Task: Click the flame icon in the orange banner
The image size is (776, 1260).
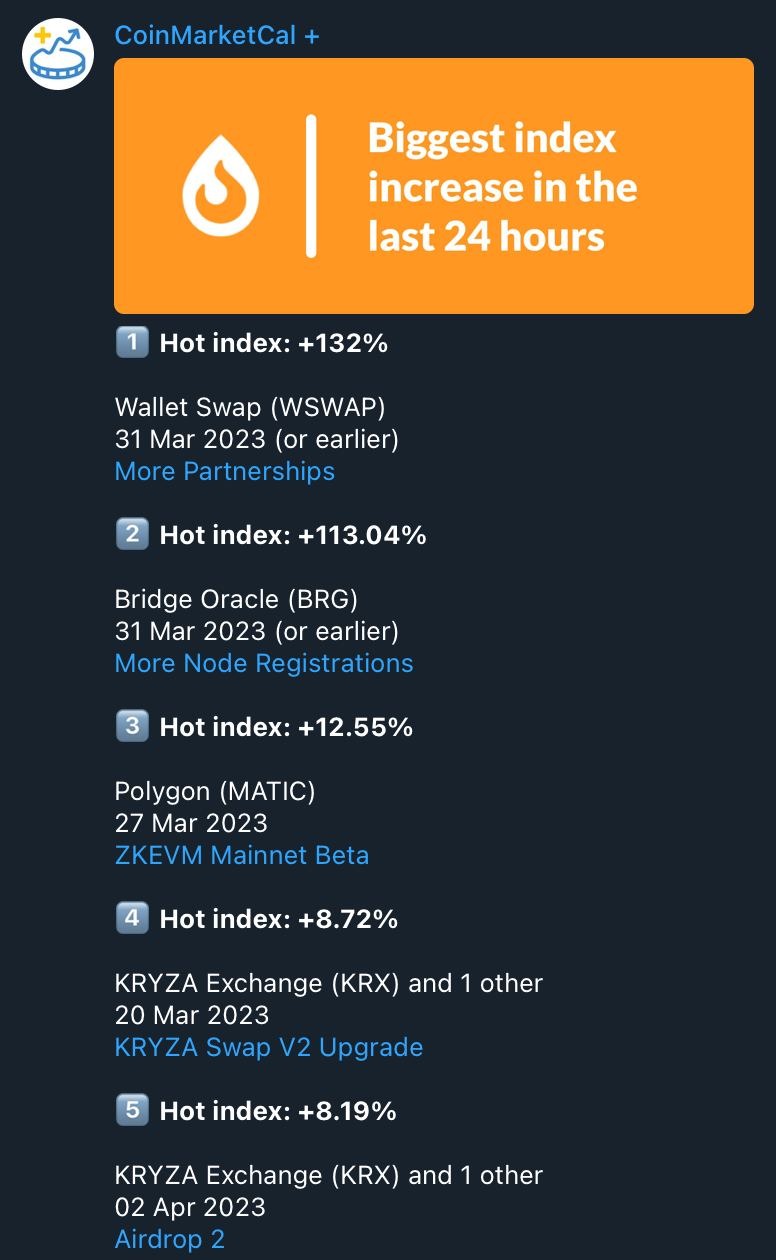Action: (x=220, y=186)
